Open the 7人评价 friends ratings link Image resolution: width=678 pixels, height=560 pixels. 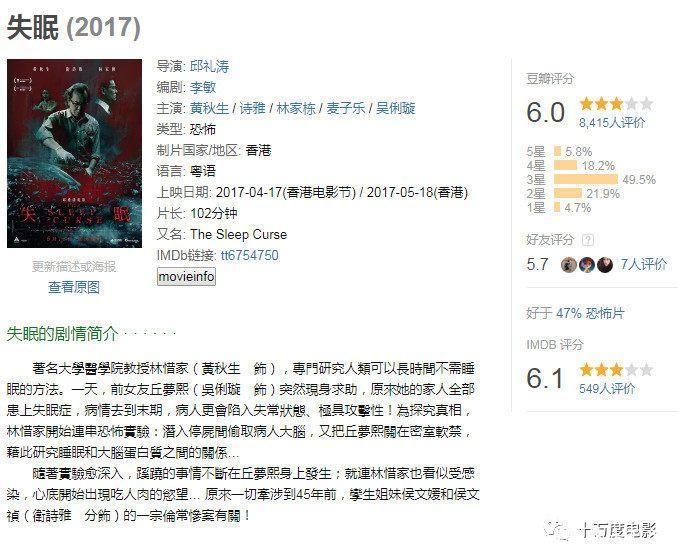(643, 264)
